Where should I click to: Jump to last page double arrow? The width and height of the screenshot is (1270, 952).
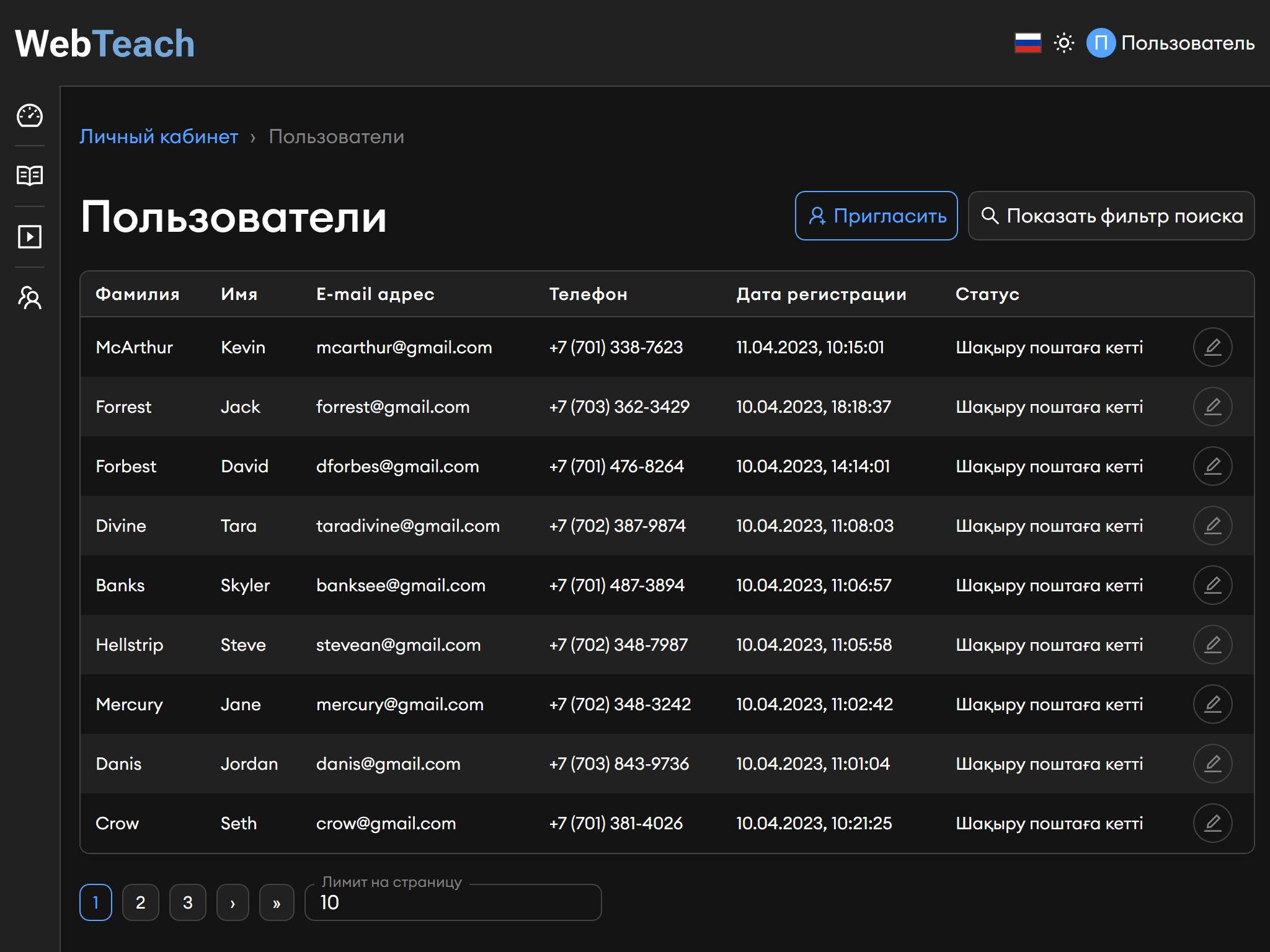pos(277,902)
